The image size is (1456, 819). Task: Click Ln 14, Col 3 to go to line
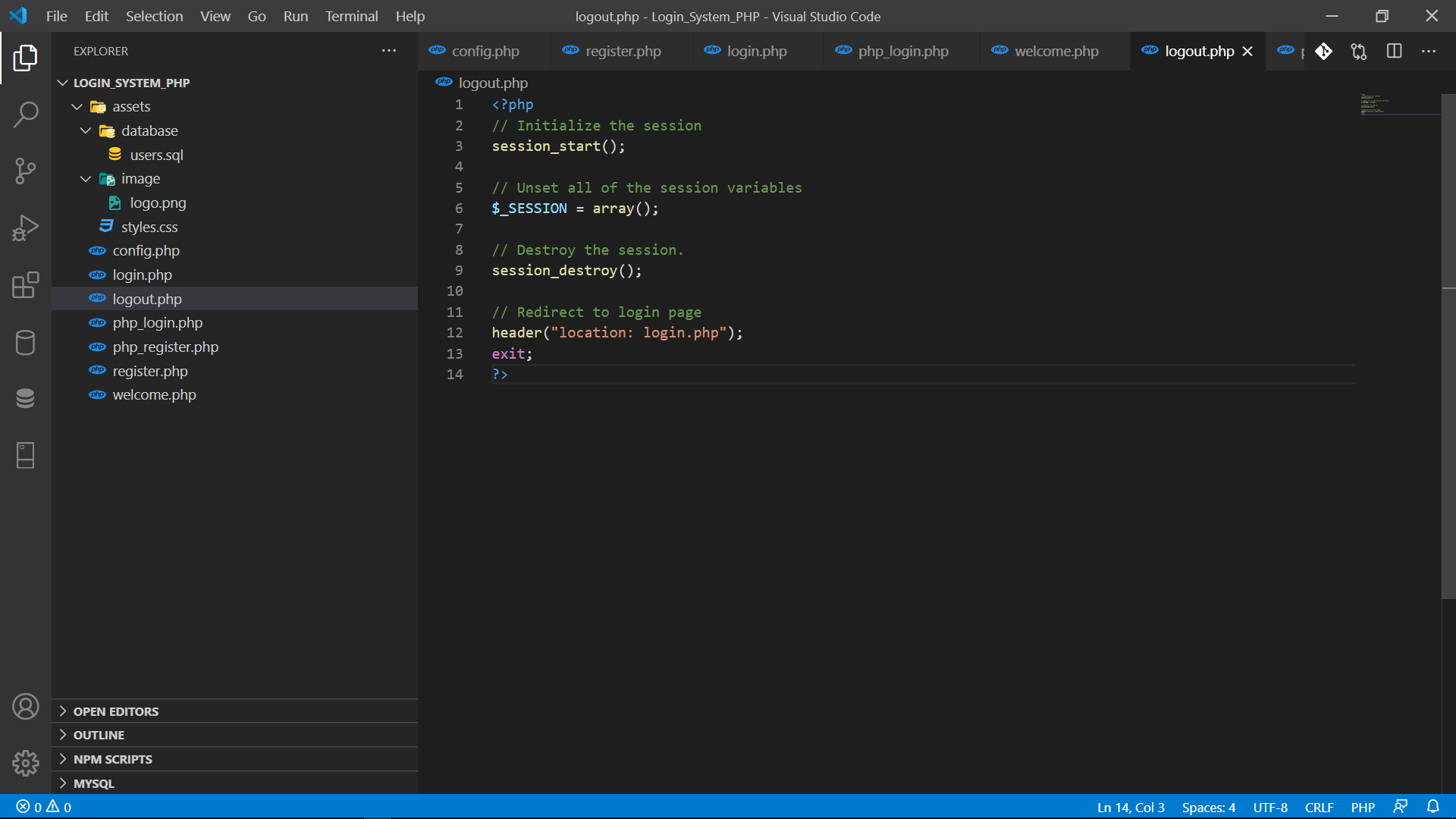pyautogui.click(x=1131, y=807)
